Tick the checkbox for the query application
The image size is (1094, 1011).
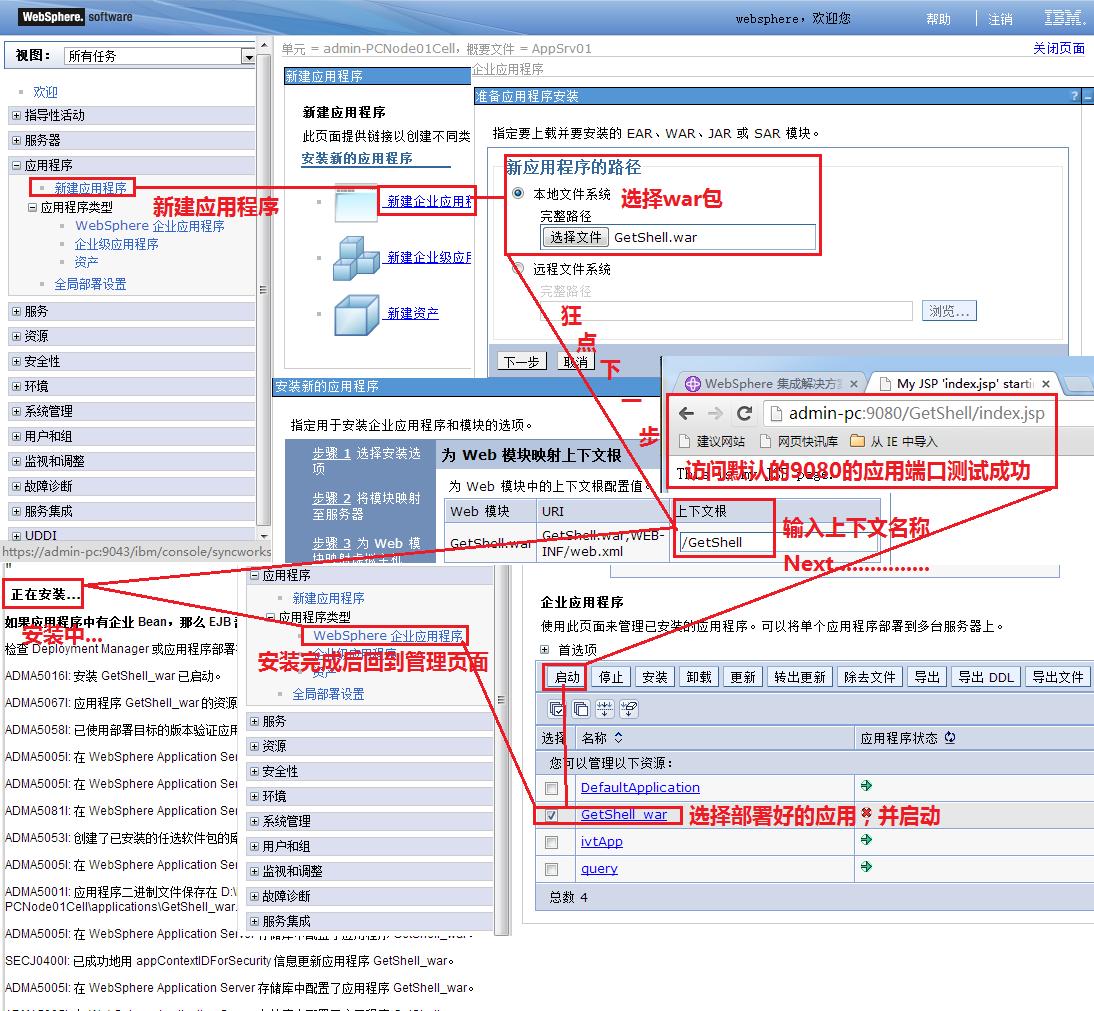(x=551, y=869)
